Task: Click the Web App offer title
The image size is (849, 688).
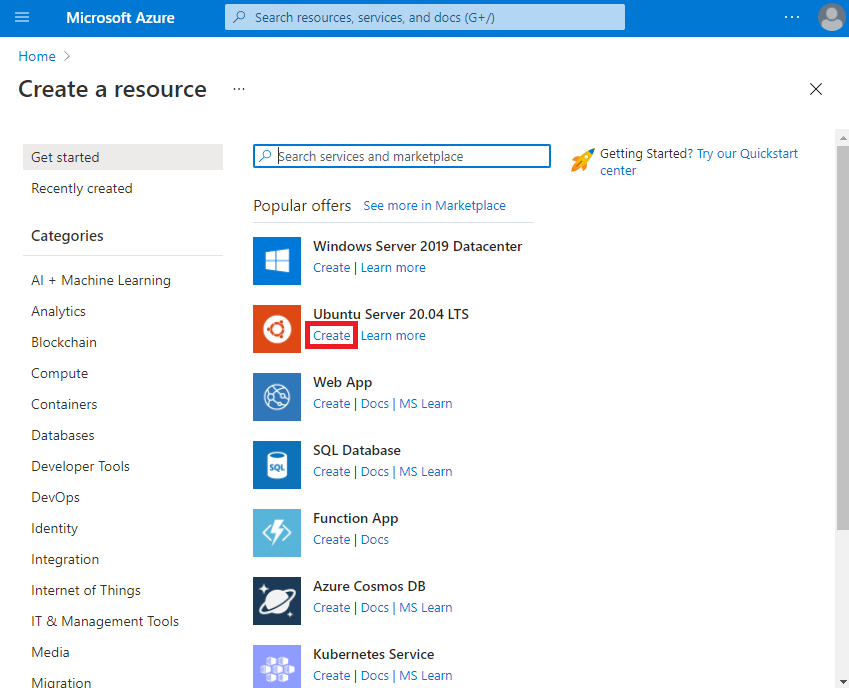Action: point(342,382)
